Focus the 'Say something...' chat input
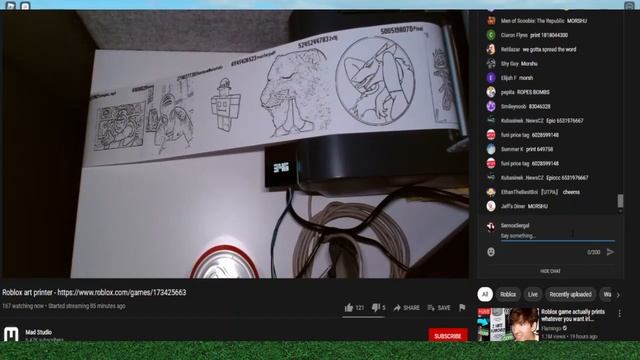Viewport: 640px width, 360px height. tap(558, 236)
